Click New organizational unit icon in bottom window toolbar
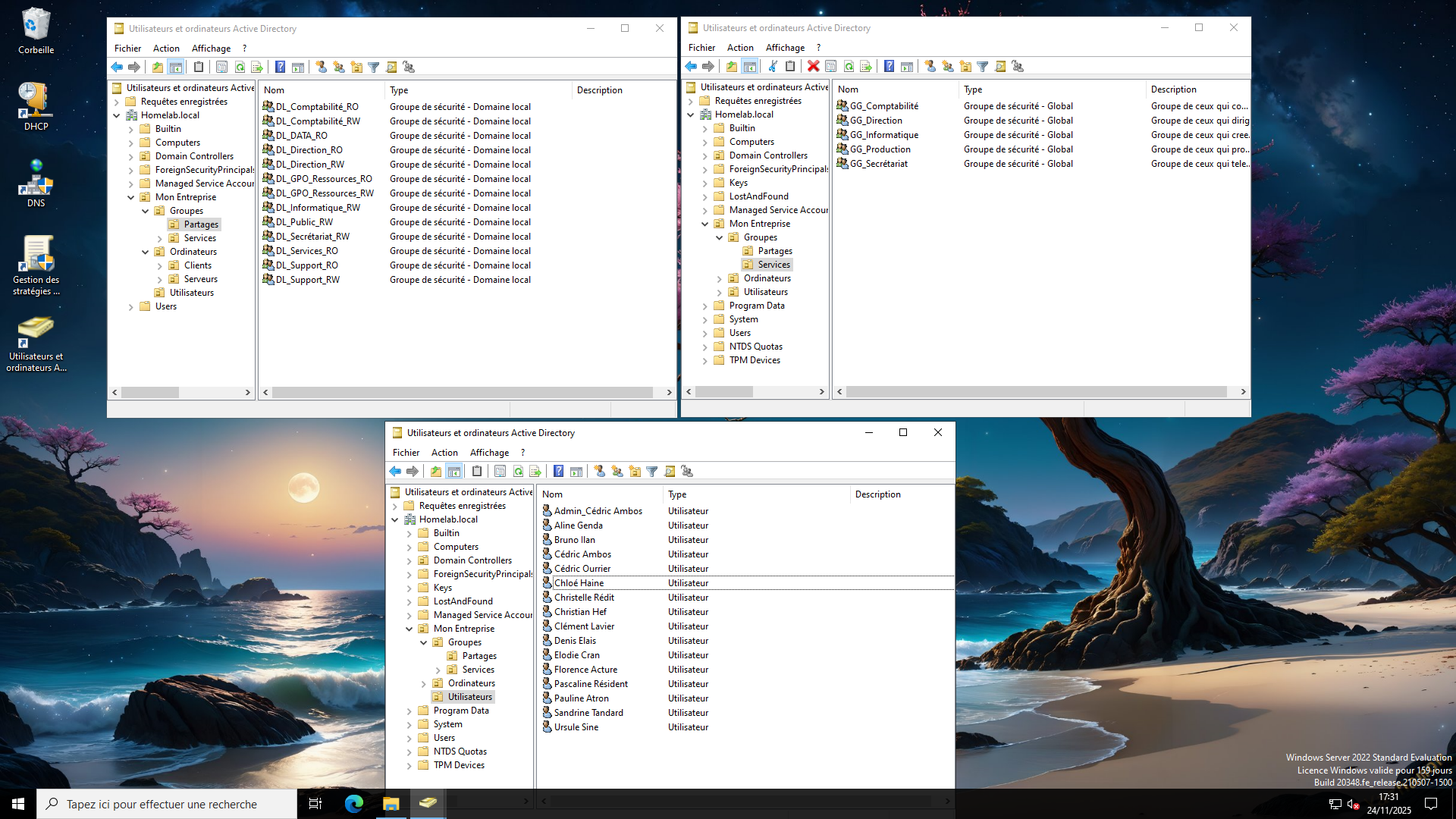The image size is (1456, 819). click(635, 472)
